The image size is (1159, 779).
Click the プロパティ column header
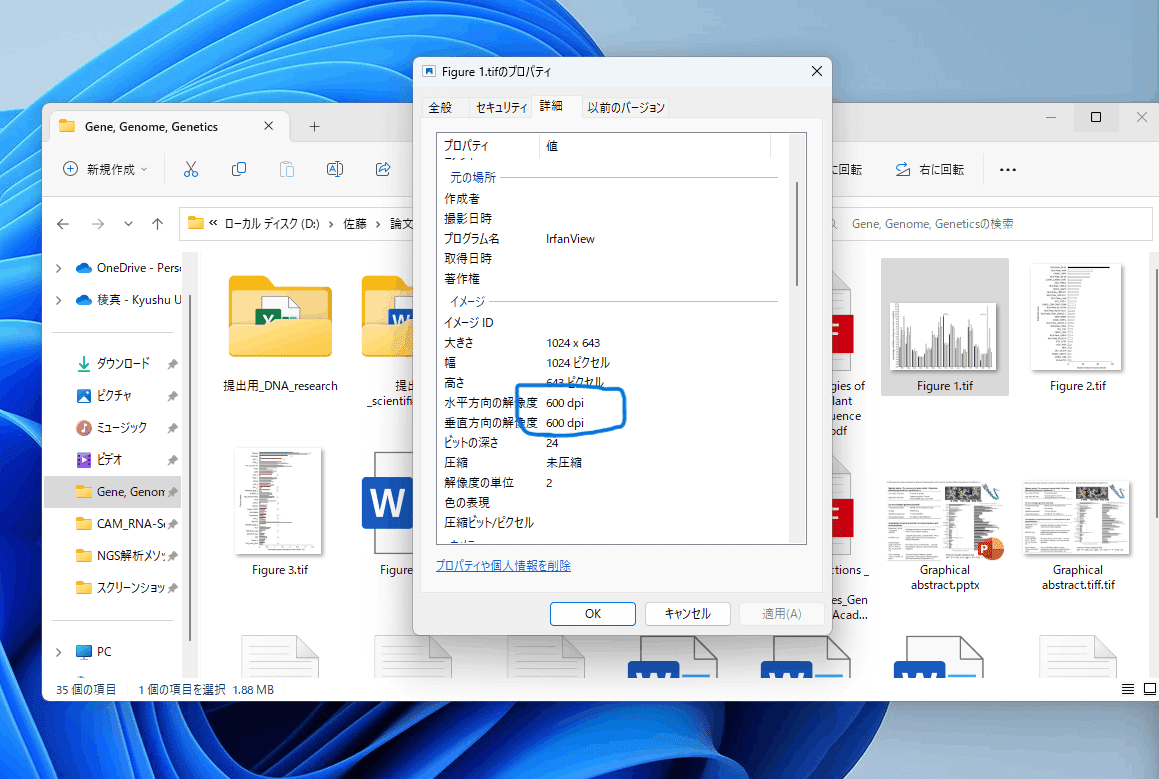click(x=489, y=146)
